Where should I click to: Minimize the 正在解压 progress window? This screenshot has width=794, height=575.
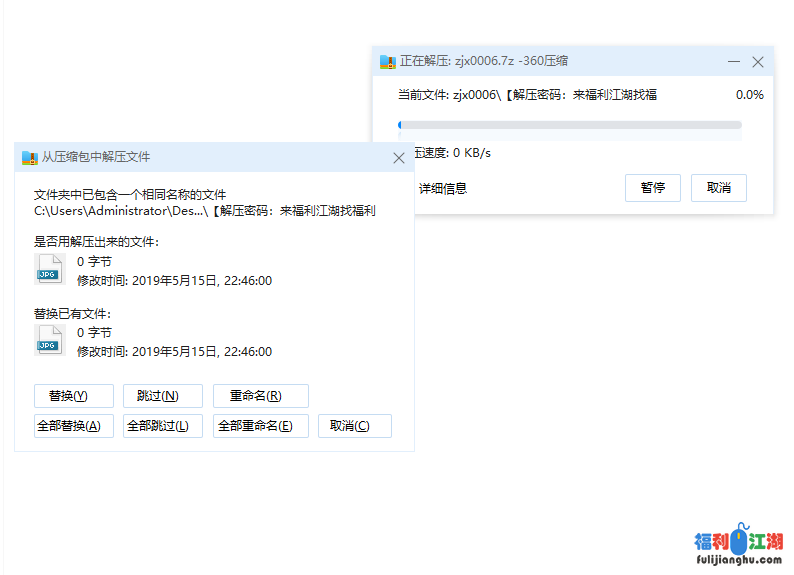point(734,62)
